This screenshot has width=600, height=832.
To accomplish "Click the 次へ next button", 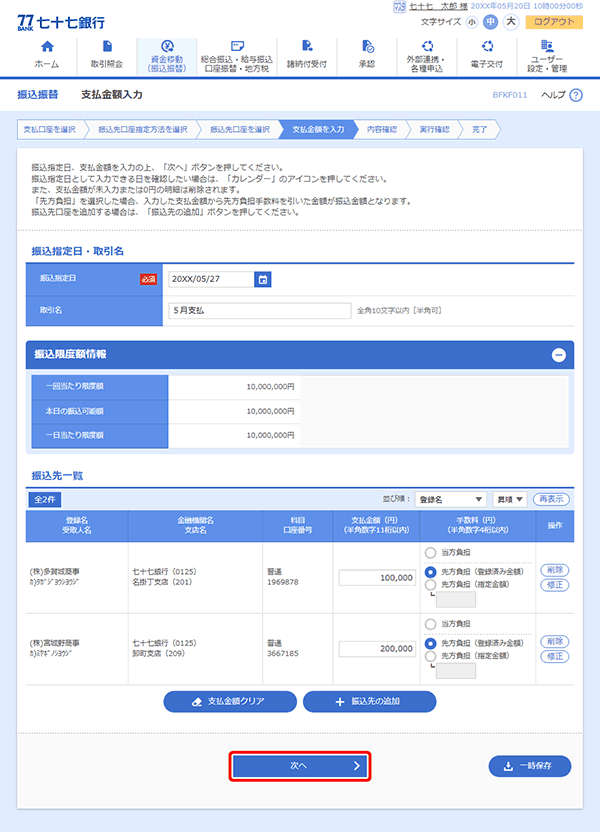I will coord(300,765).
